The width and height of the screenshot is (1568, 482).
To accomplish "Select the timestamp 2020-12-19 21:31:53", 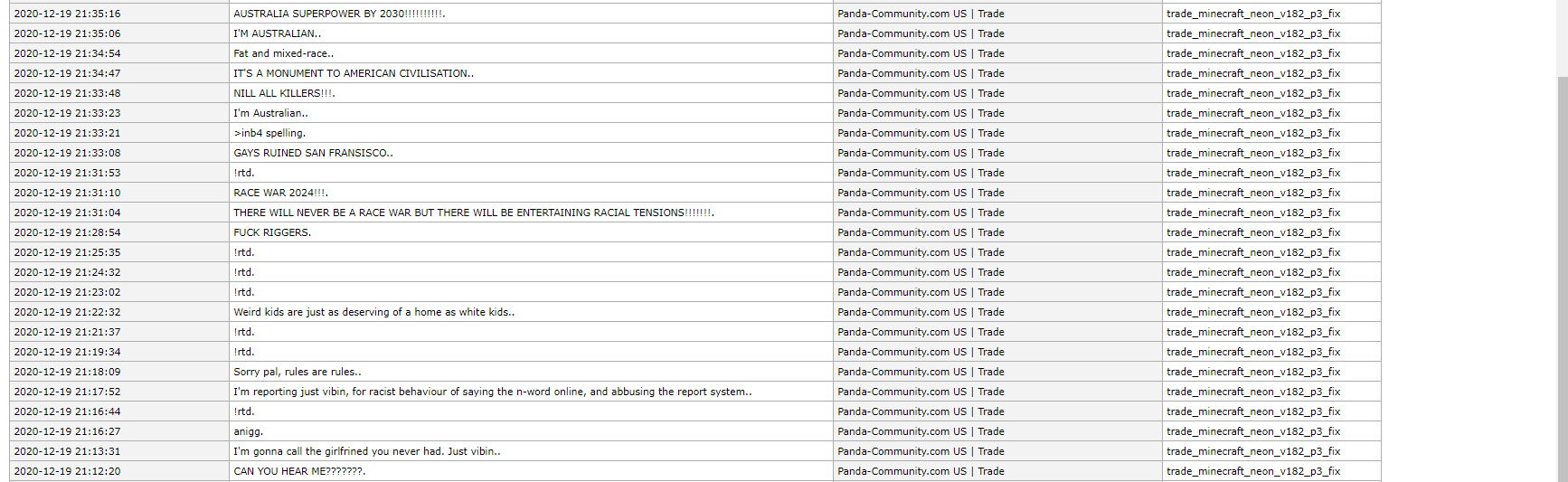I will click(67, 173).
